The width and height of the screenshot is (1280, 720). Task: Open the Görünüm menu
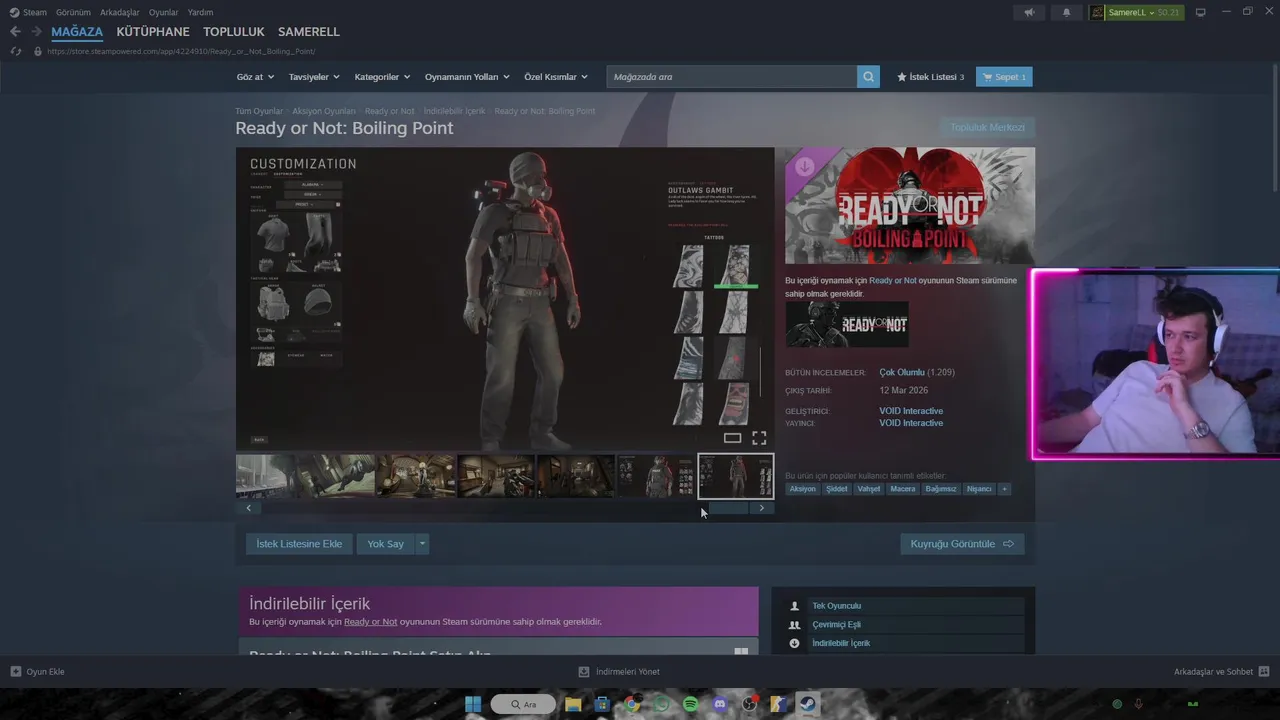(73, 13)
